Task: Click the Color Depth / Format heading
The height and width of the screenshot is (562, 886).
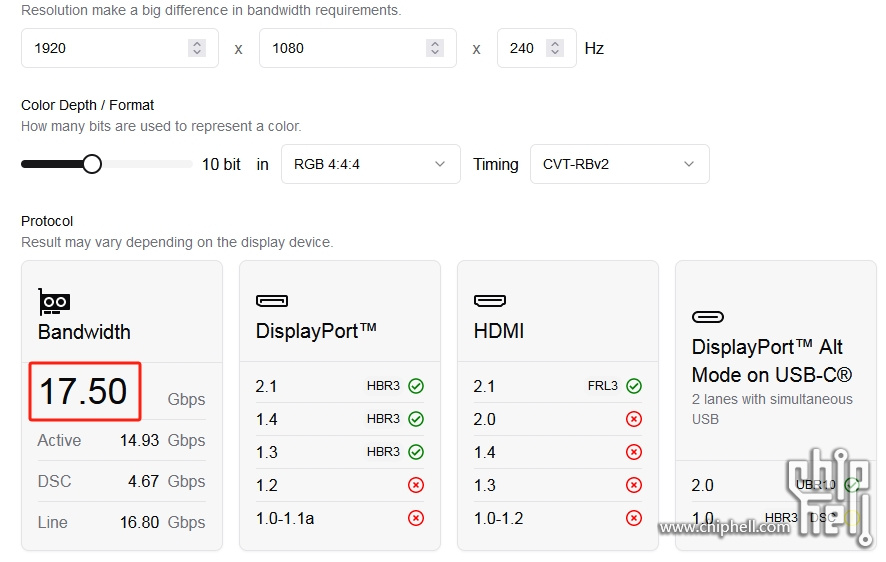Action: pyautogui.click(x=87, y=105)
